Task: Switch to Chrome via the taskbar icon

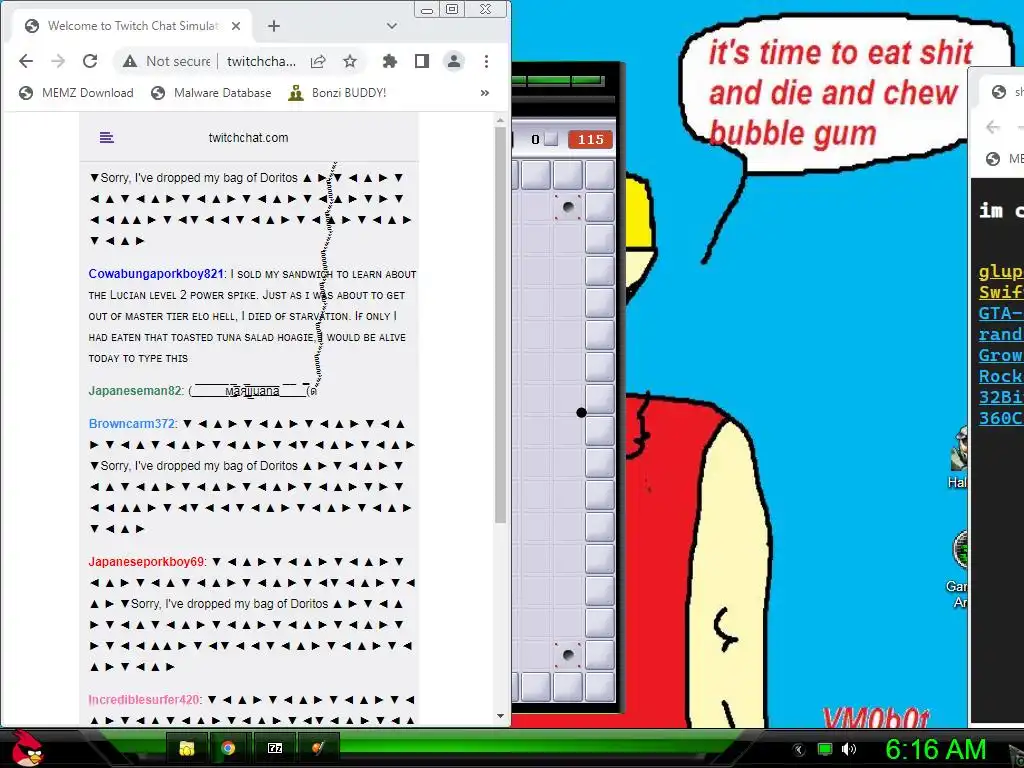Action: pos(228,748)
